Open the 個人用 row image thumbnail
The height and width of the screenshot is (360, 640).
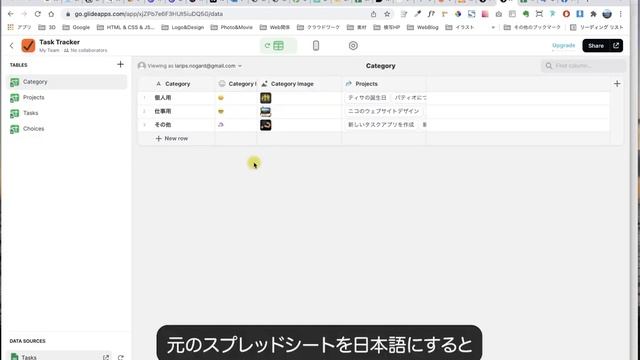(x=266, y=98)
